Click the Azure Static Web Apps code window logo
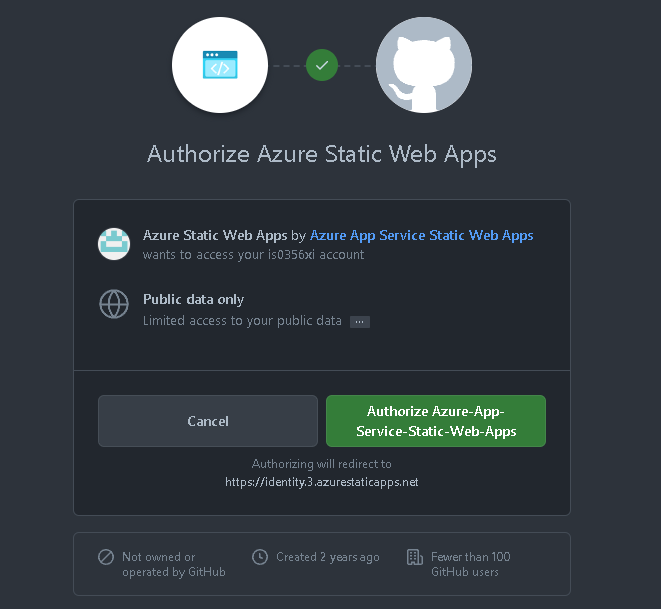Screen dimensions: 661x609 [220, 65]
